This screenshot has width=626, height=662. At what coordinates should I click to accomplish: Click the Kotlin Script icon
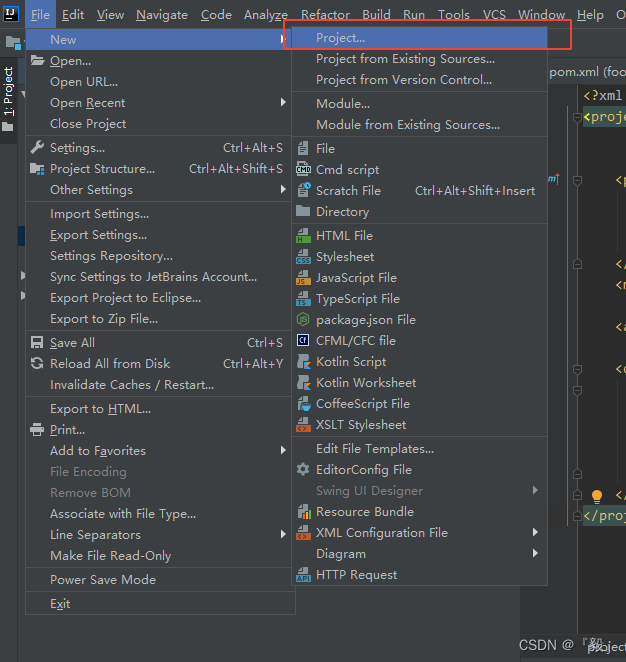[x=304, y=361]
